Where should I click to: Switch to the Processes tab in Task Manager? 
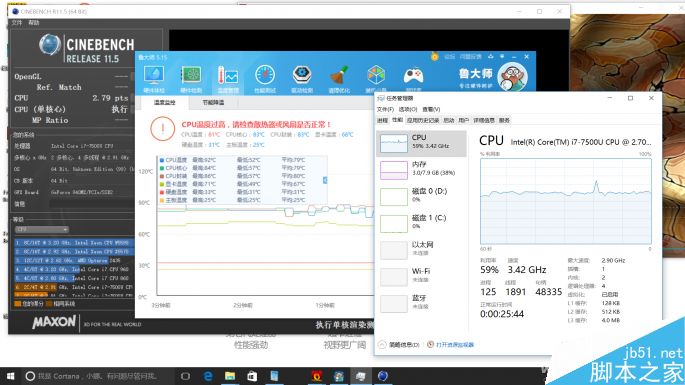click(x=383, y=120)
